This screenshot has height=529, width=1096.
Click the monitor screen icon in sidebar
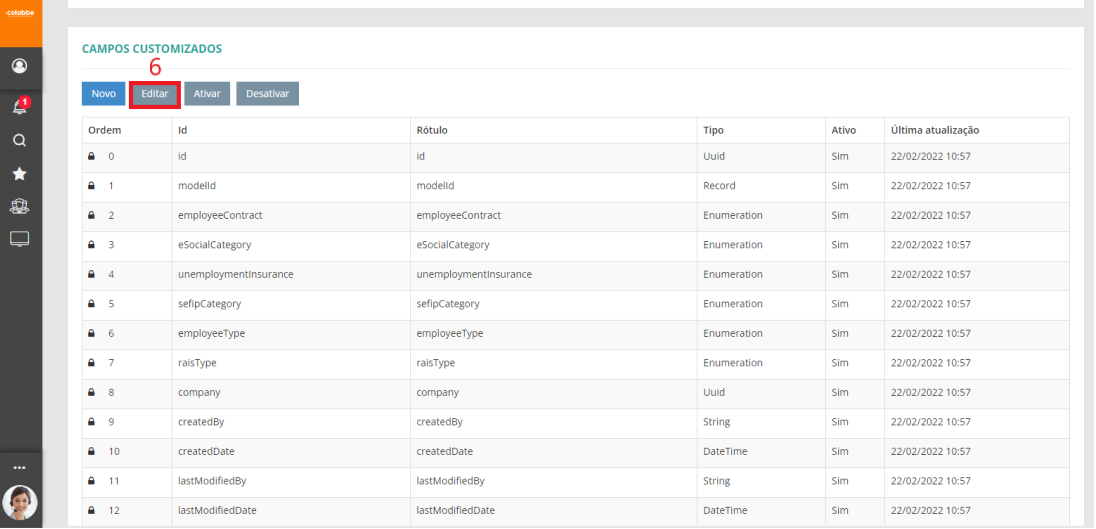point(20,239)
